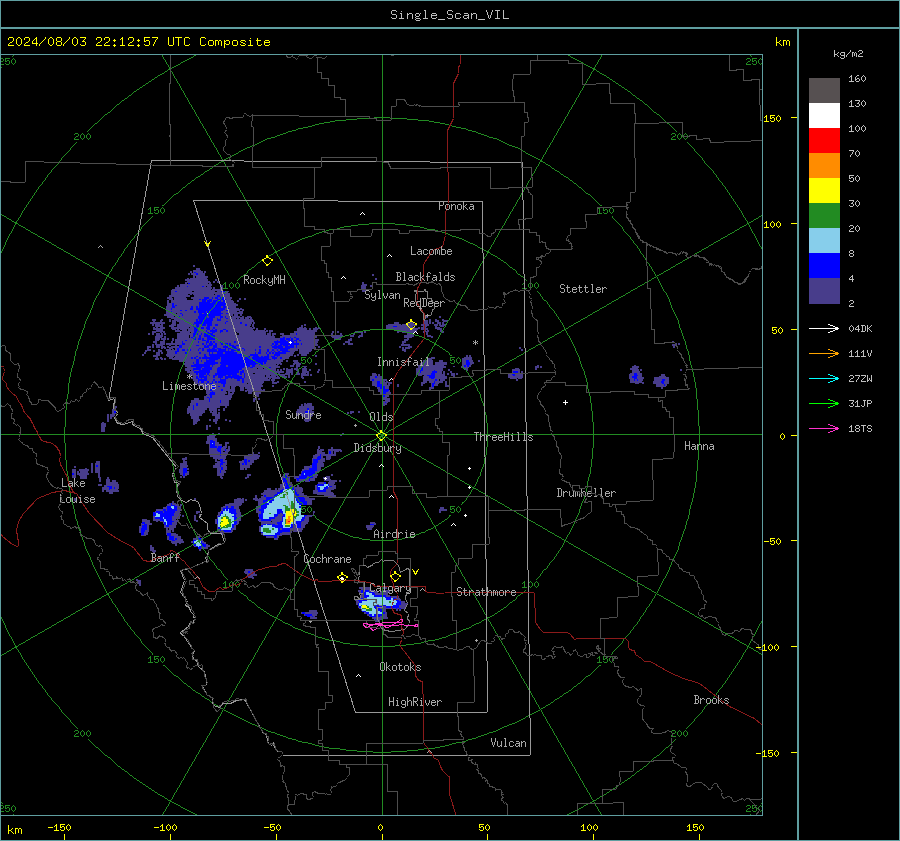Screen dimensions: 900x841
Task: Click the Sundre label
Action: coord(303,414)
